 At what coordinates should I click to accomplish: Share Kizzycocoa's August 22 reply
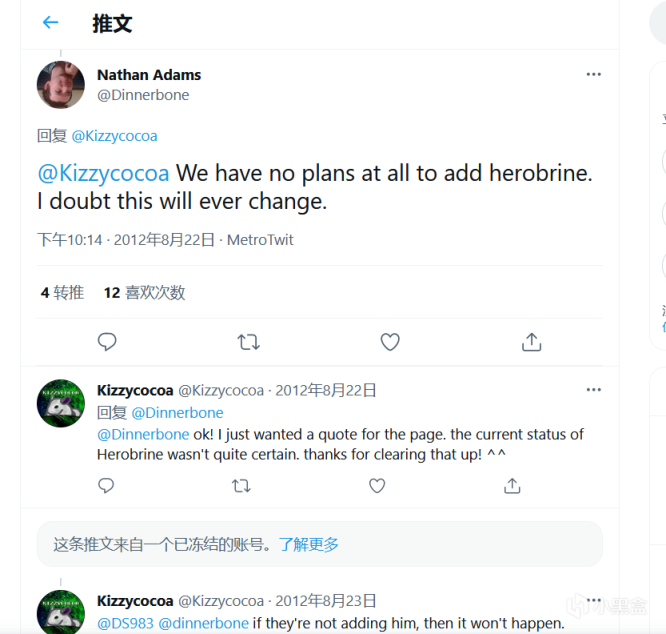pyautogui.click(x=512, y=486)
